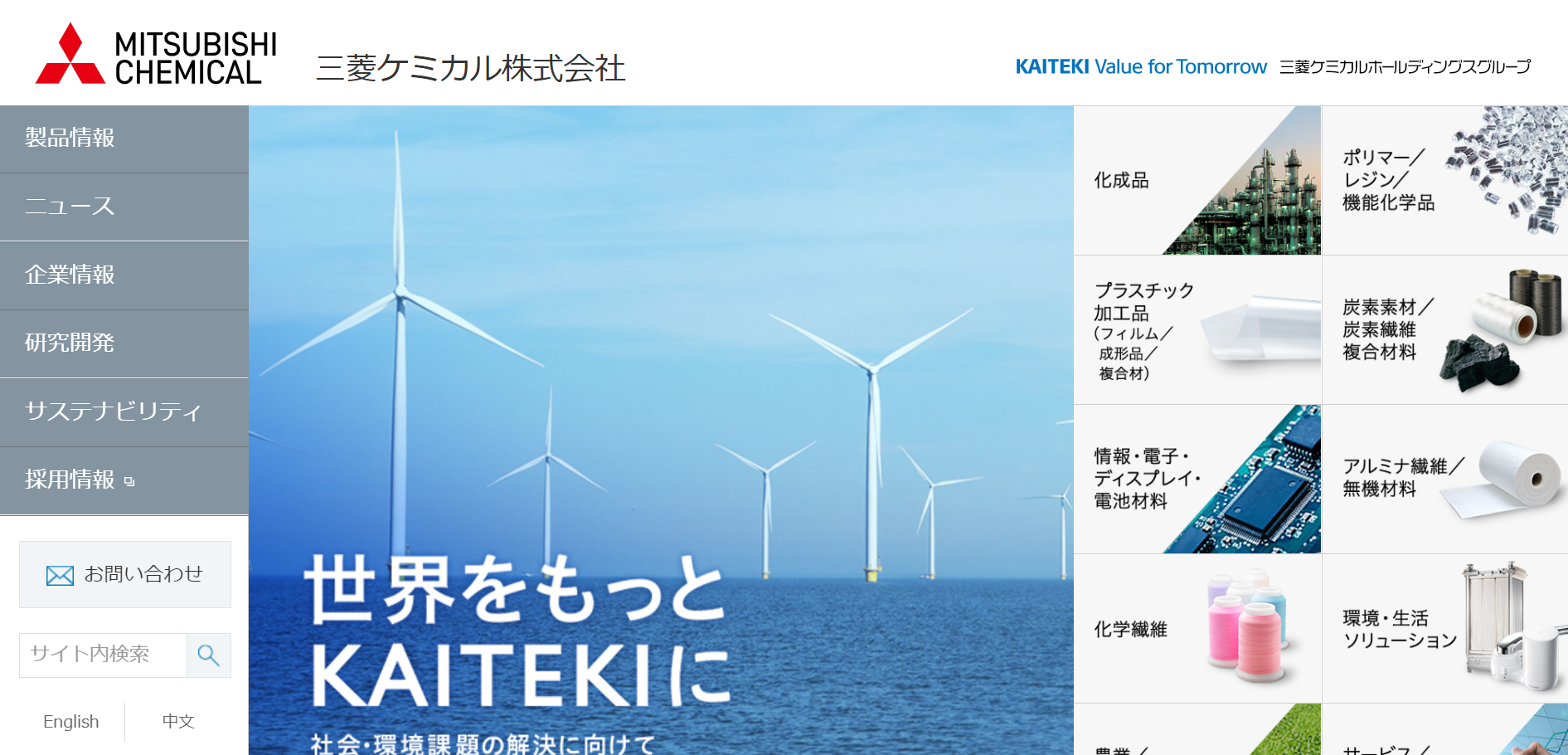Image resolution: width=1568 pixels, height=755 pixels.
Task: Open the ポリマー／レジン／機能化学品 tile
Action: [1444, 180]
